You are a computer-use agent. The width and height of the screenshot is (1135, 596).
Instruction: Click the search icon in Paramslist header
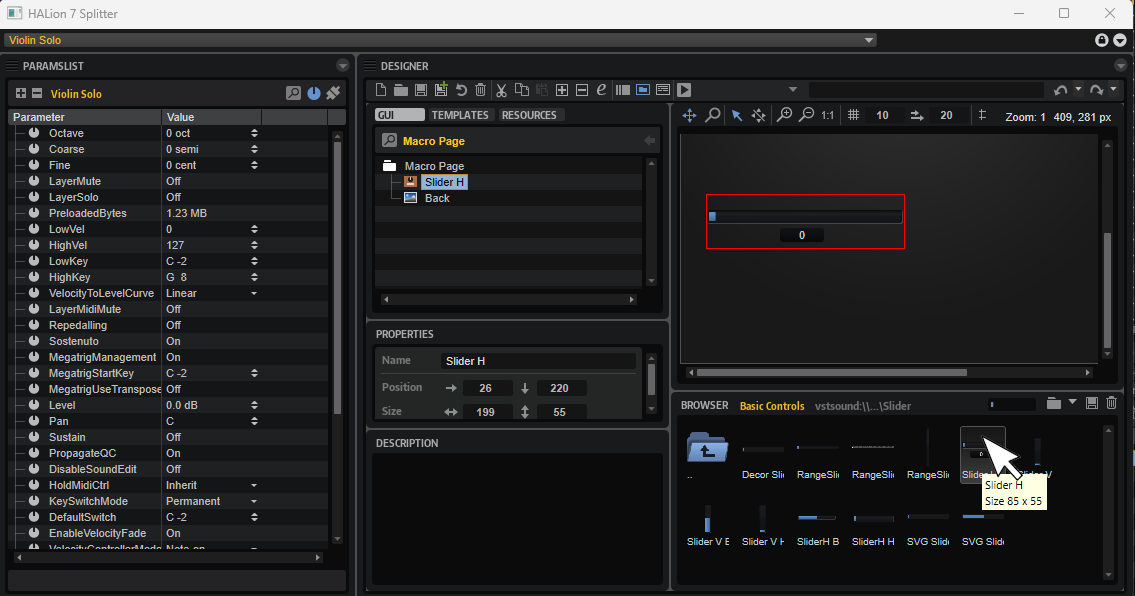[x=293, y=93]
